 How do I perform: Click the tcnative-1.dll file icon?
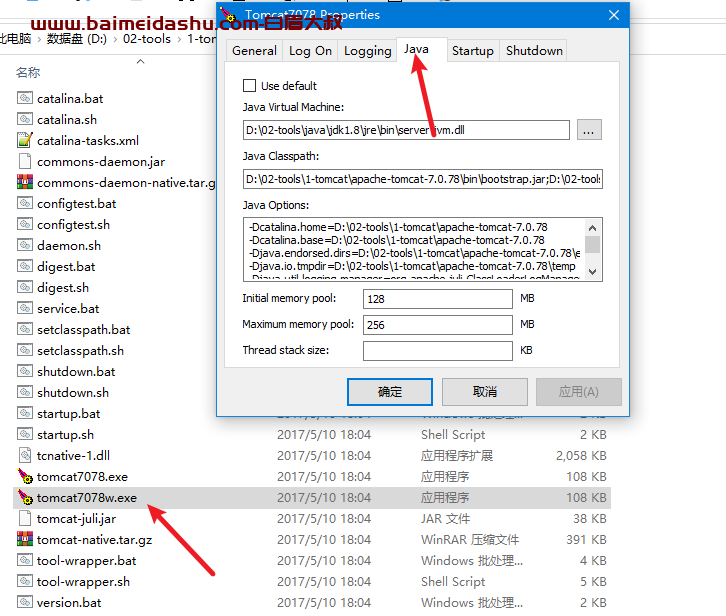click(25, 455)
